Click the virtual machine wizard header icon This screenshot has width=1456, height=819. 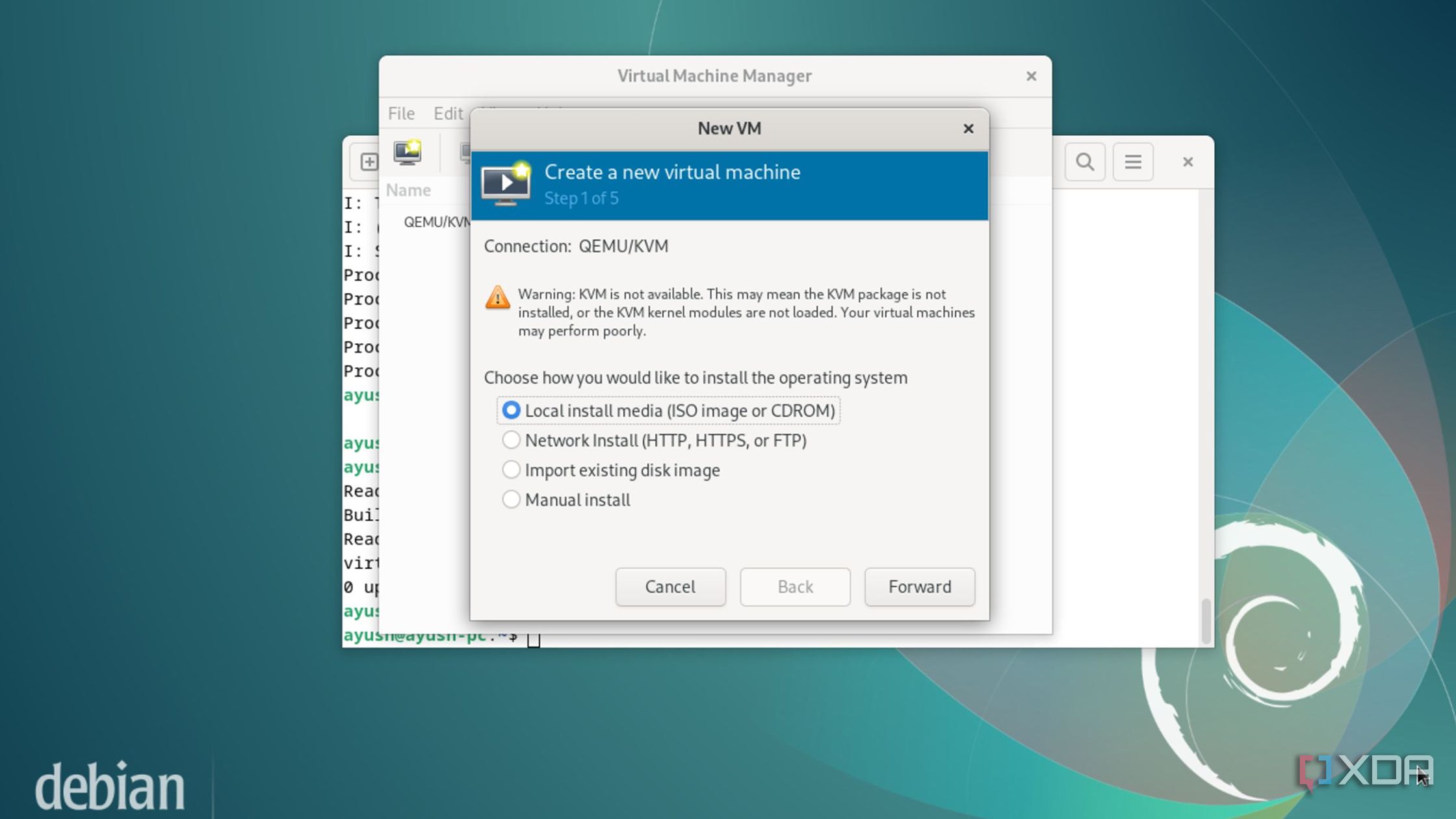tap(506, 184)
